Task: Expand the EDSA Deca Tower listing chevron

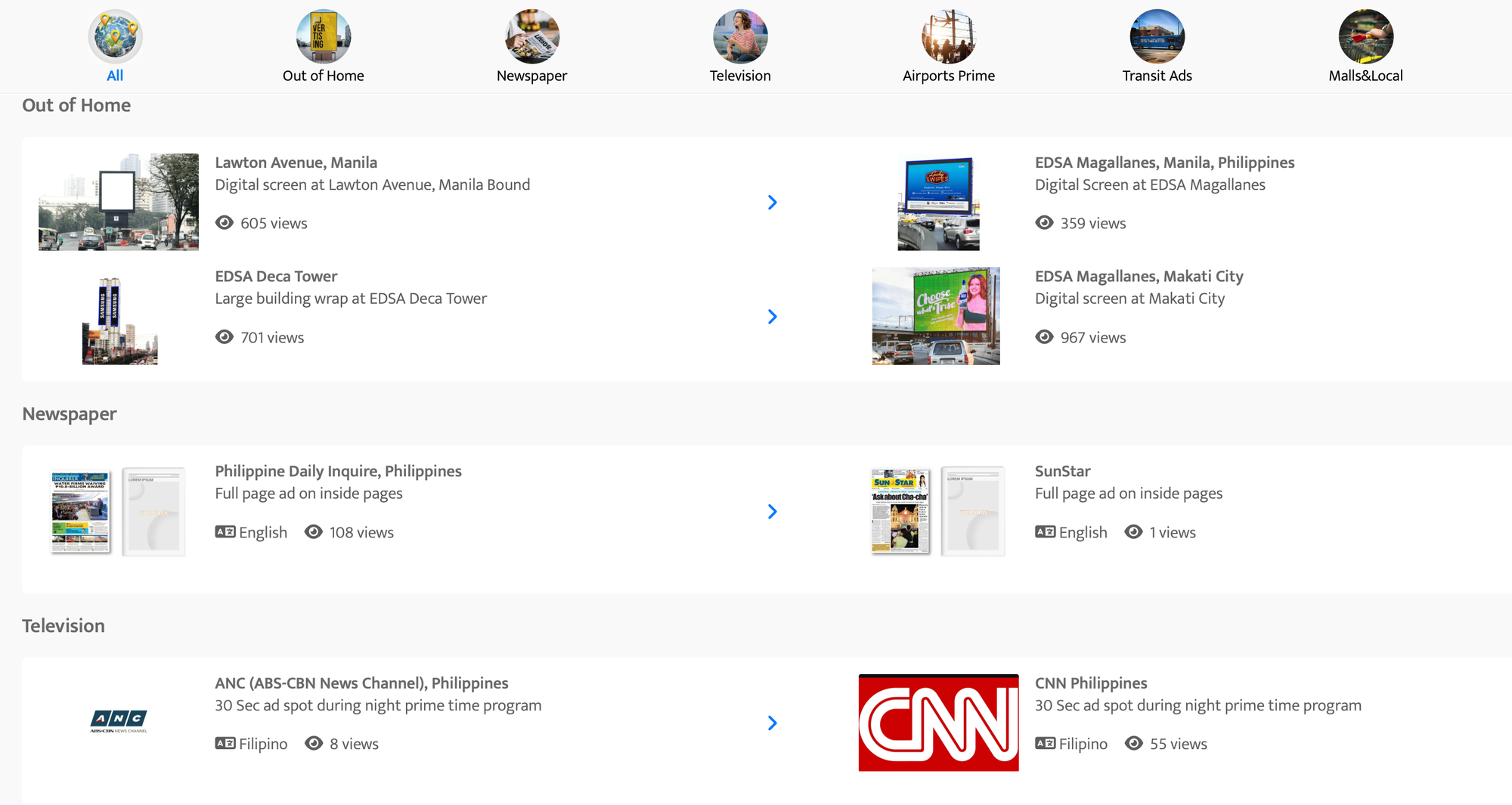Action: coord(772,317)
